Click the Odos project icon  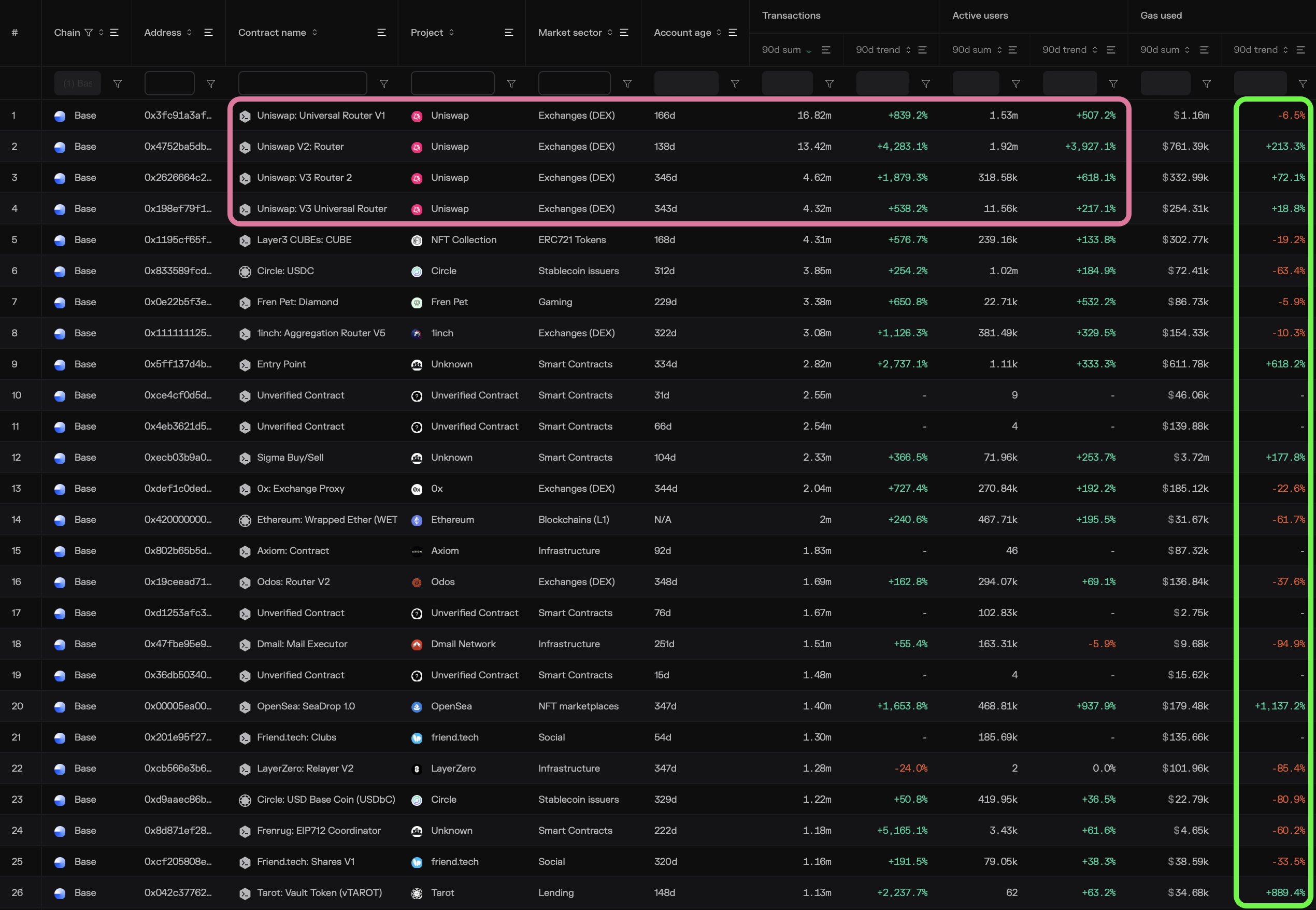click(x=417, y=582)
